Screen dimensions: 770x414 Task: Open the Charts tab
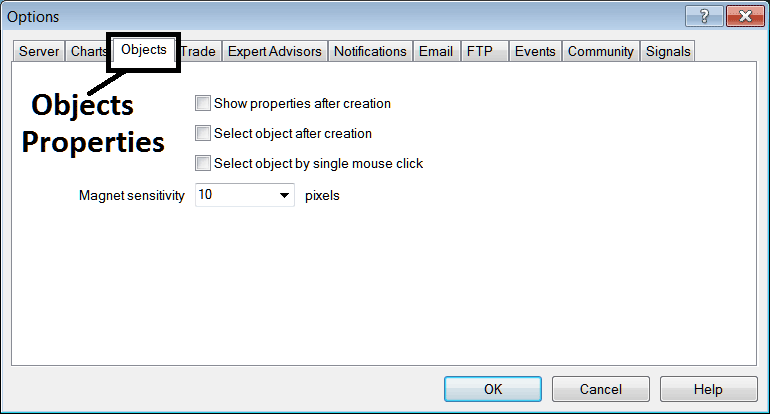click(89, 52)
